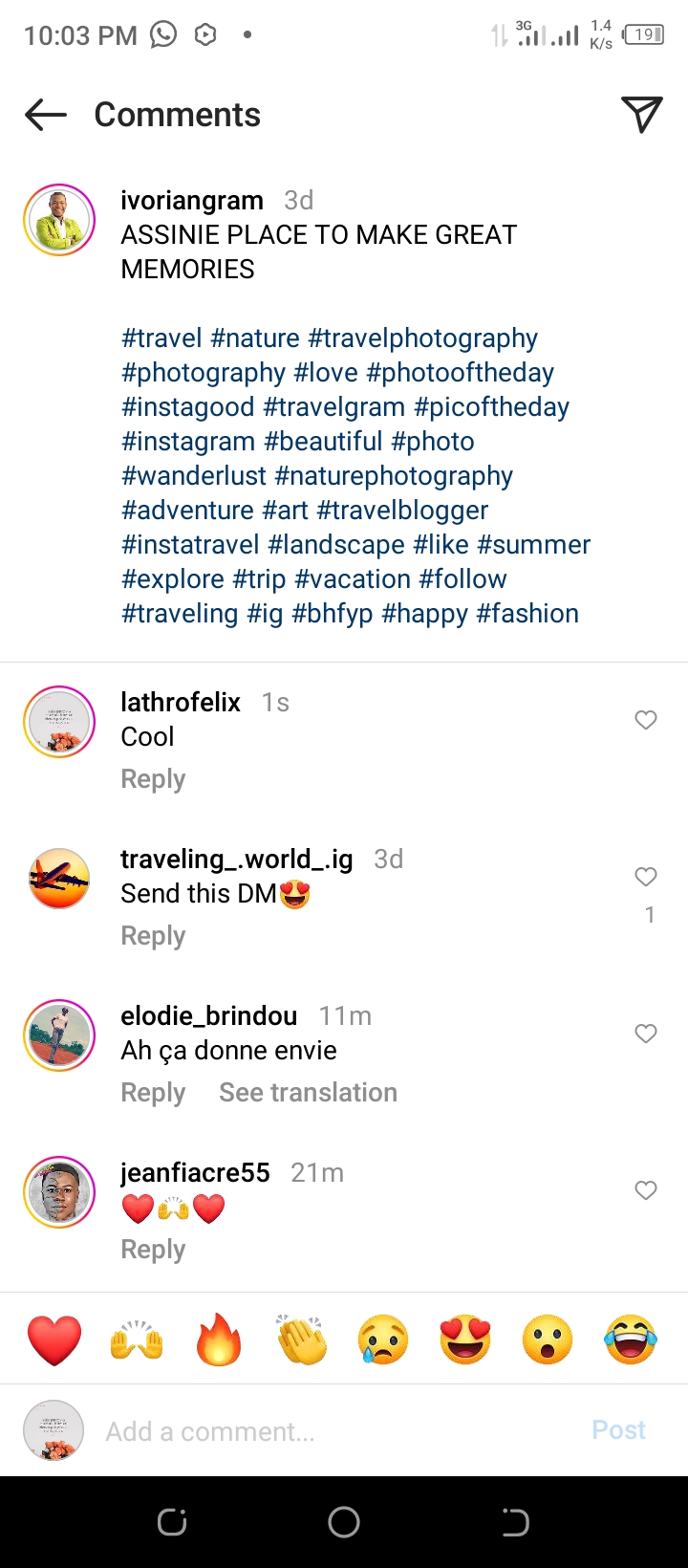The height and width of the screenshot is (1568, 688).
Task: Like the 'Send this DM' comment
Action: tap(646, 877)
